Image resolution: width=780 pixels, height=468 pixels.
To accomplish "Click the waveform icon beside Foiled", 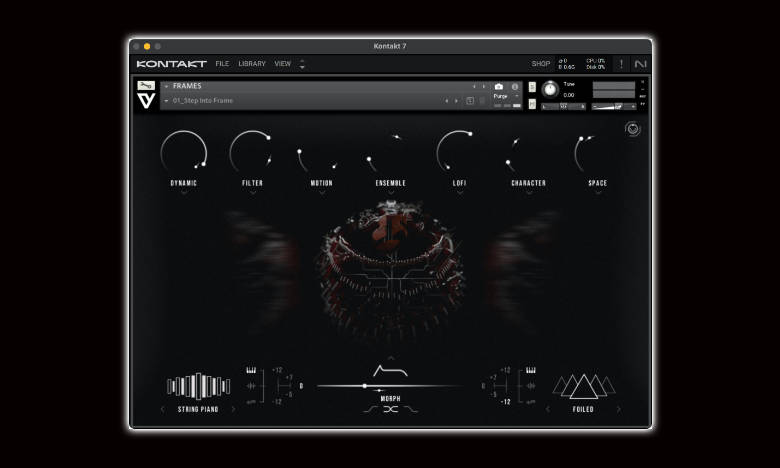I will [x=531, y=386].
